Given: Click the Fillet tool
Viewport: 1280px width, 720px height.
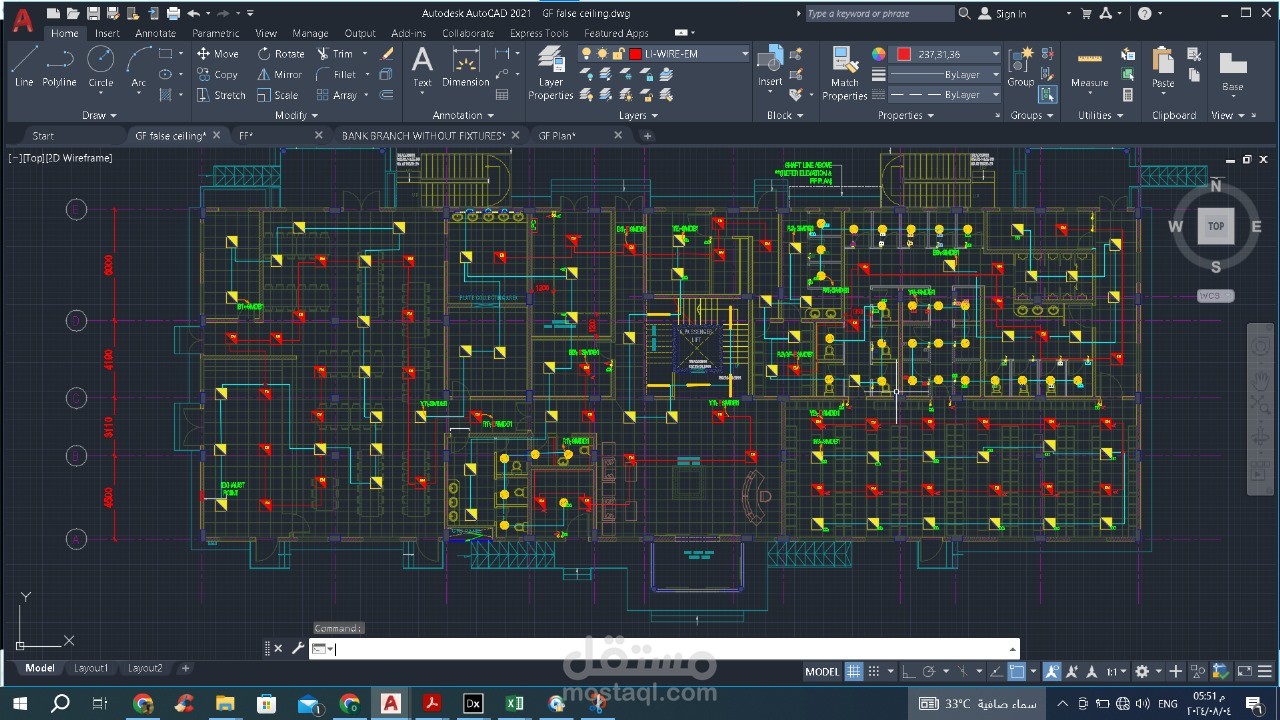Looking at the screenshot, I should click(336, 74).
